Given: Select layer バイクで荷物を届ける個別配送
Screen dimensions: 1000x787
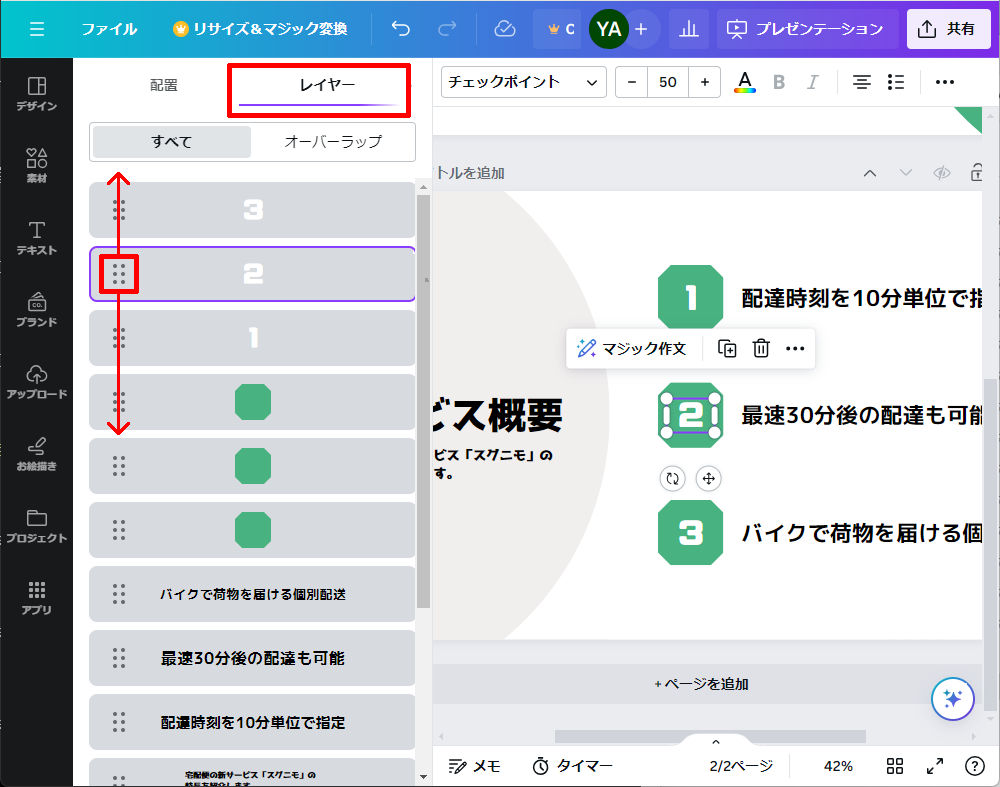Looking at the screenshot, I should pyautogui.click(x=253, y=594).
